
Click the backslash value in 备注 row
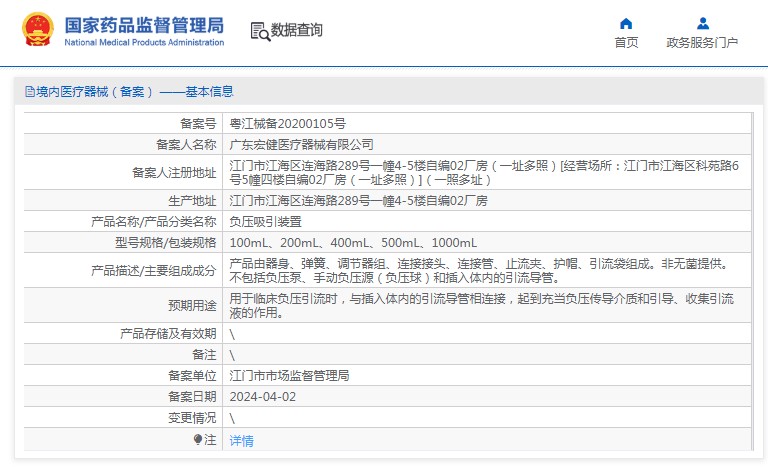click(232, 355)
